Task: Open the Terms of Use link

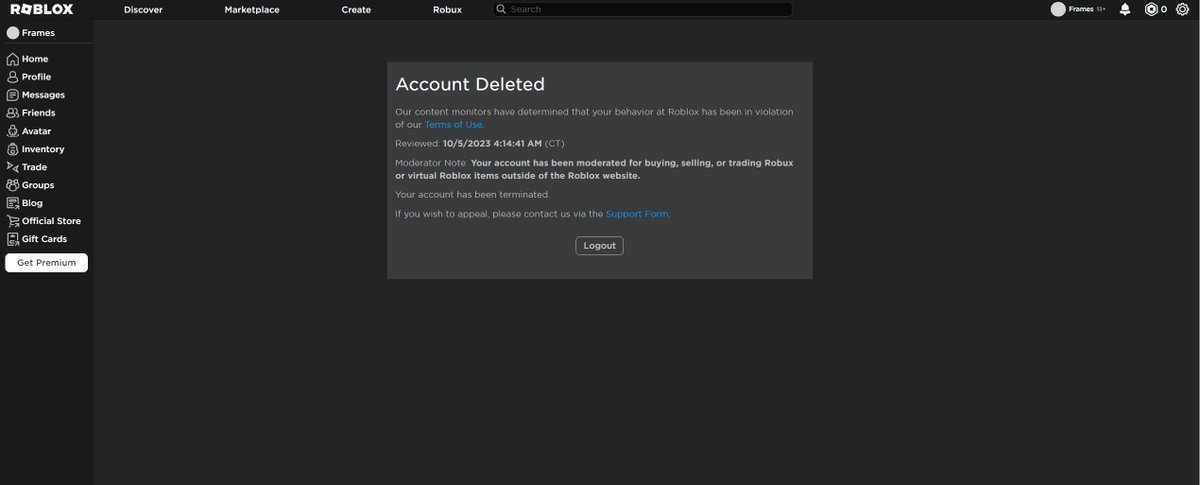Action: coord(454,124)
